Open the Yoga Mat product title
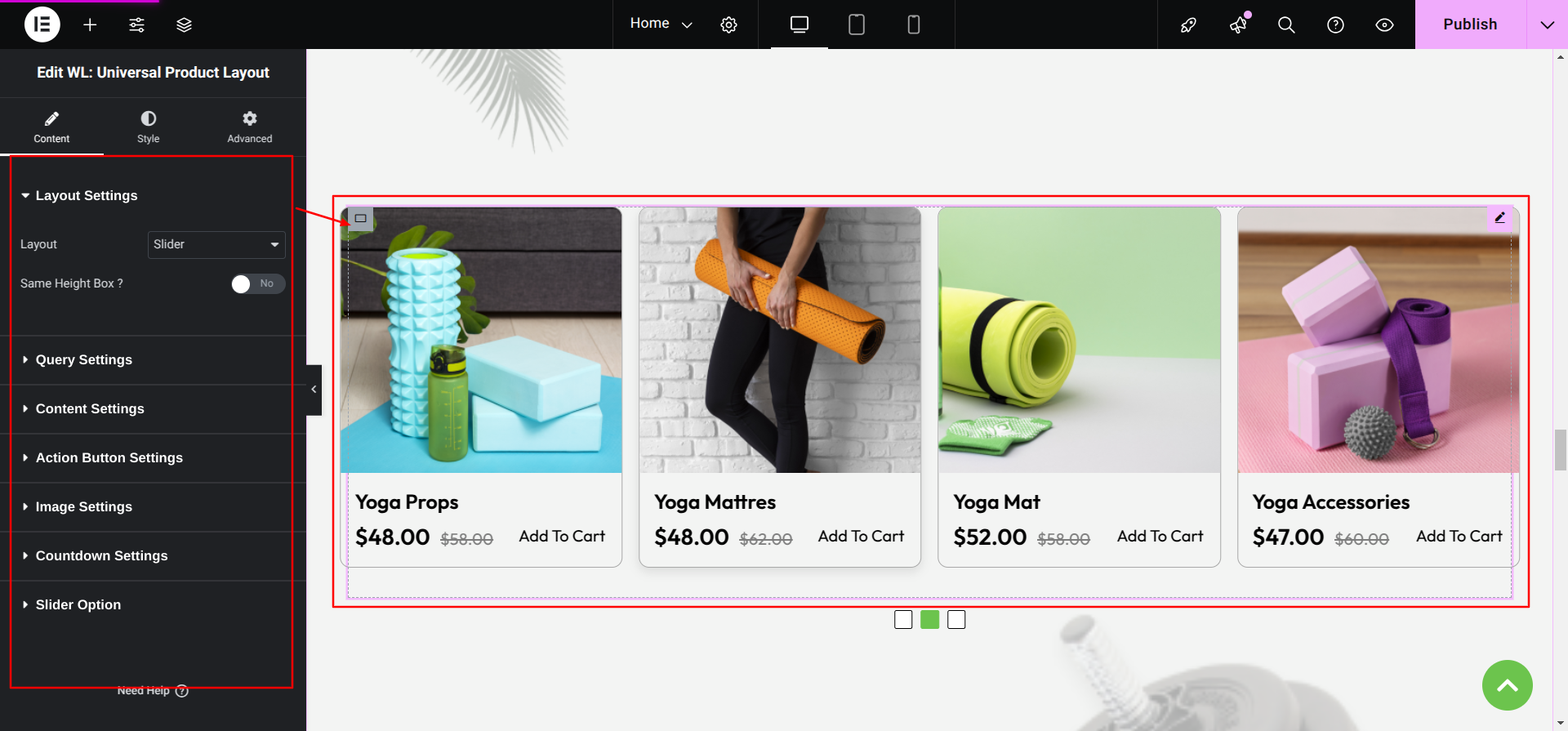 [996, 502]
